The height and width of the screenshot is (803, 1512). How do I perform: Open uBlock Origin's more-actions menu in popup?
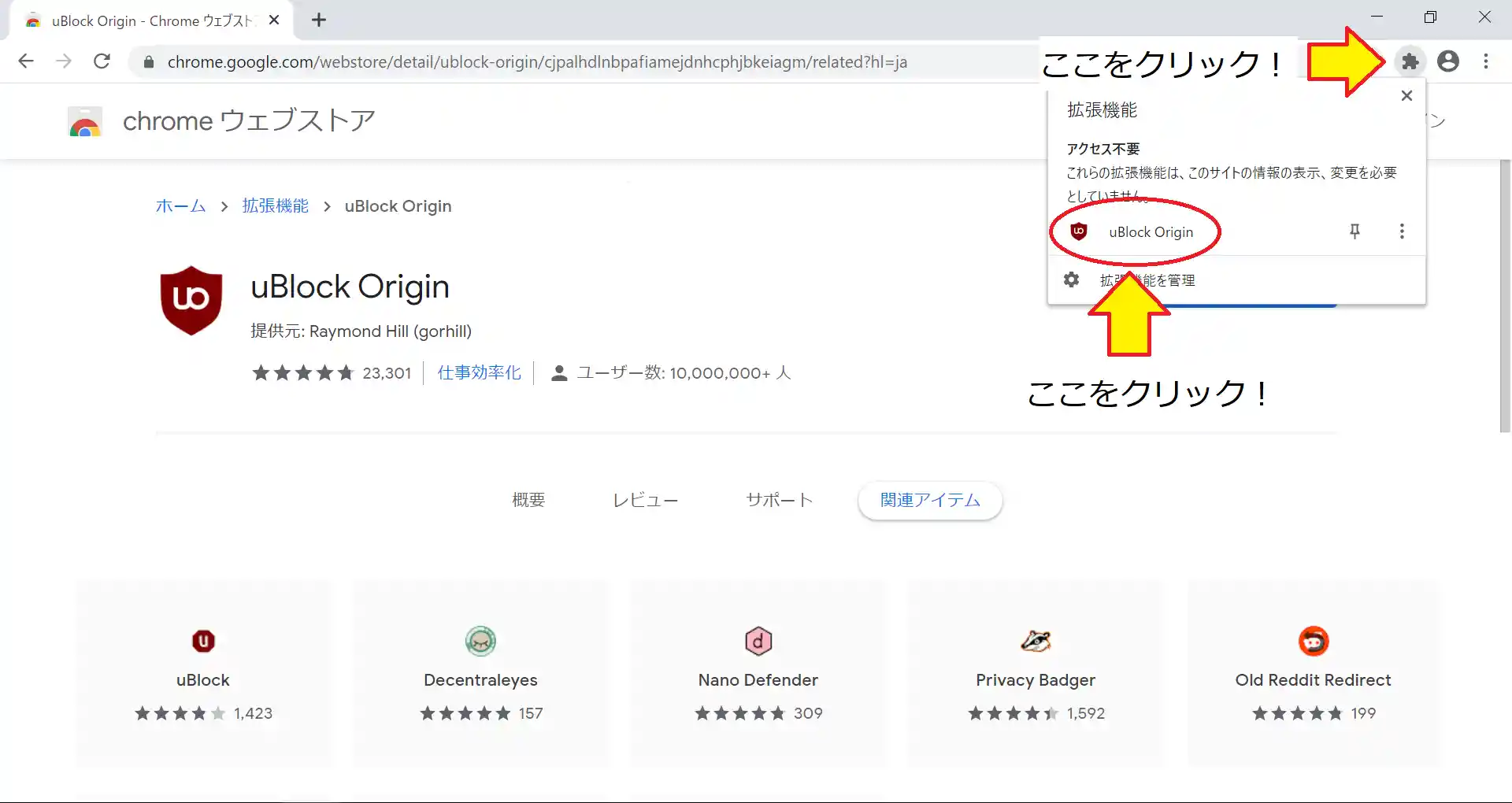click(1402, 231)
